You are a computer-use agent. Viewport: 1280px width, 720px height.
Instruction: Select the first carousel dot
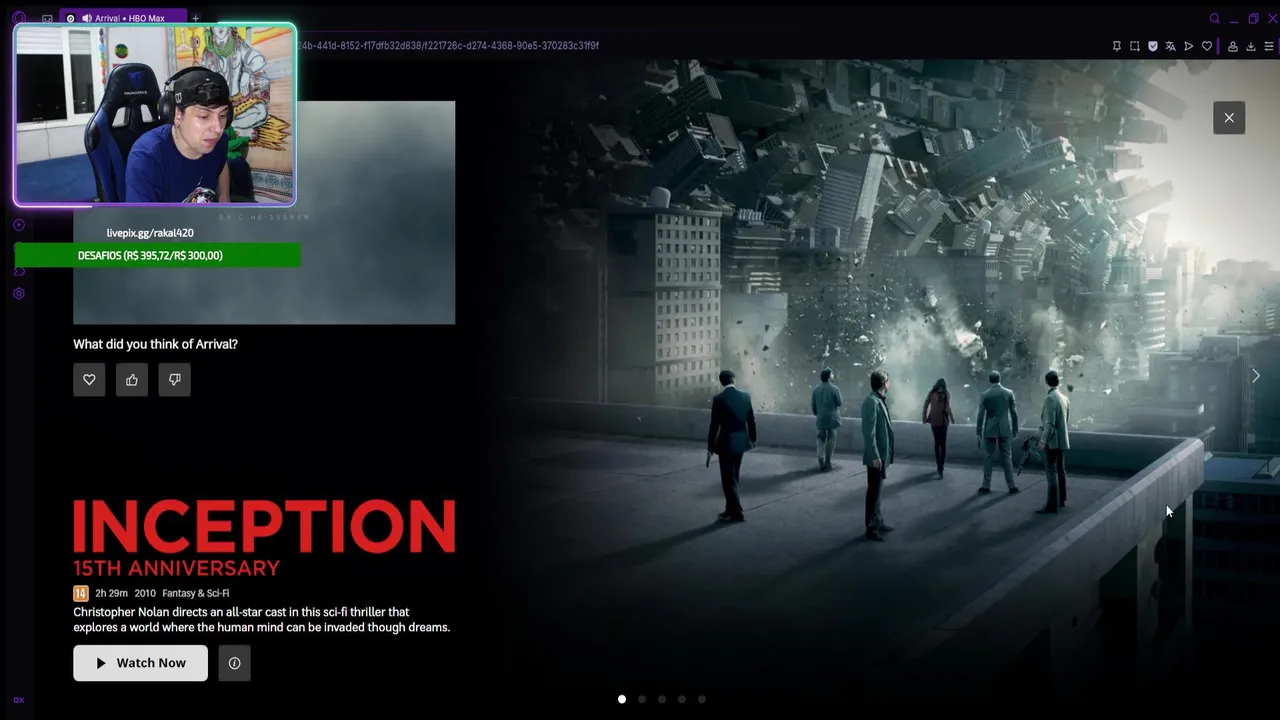point(622,699)
